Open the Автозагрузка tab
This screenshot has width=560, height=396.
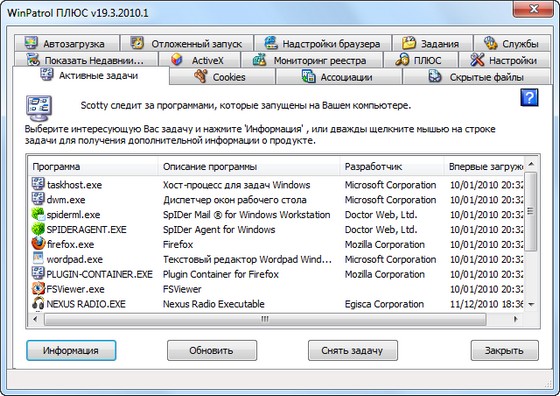tap(67, 43)
